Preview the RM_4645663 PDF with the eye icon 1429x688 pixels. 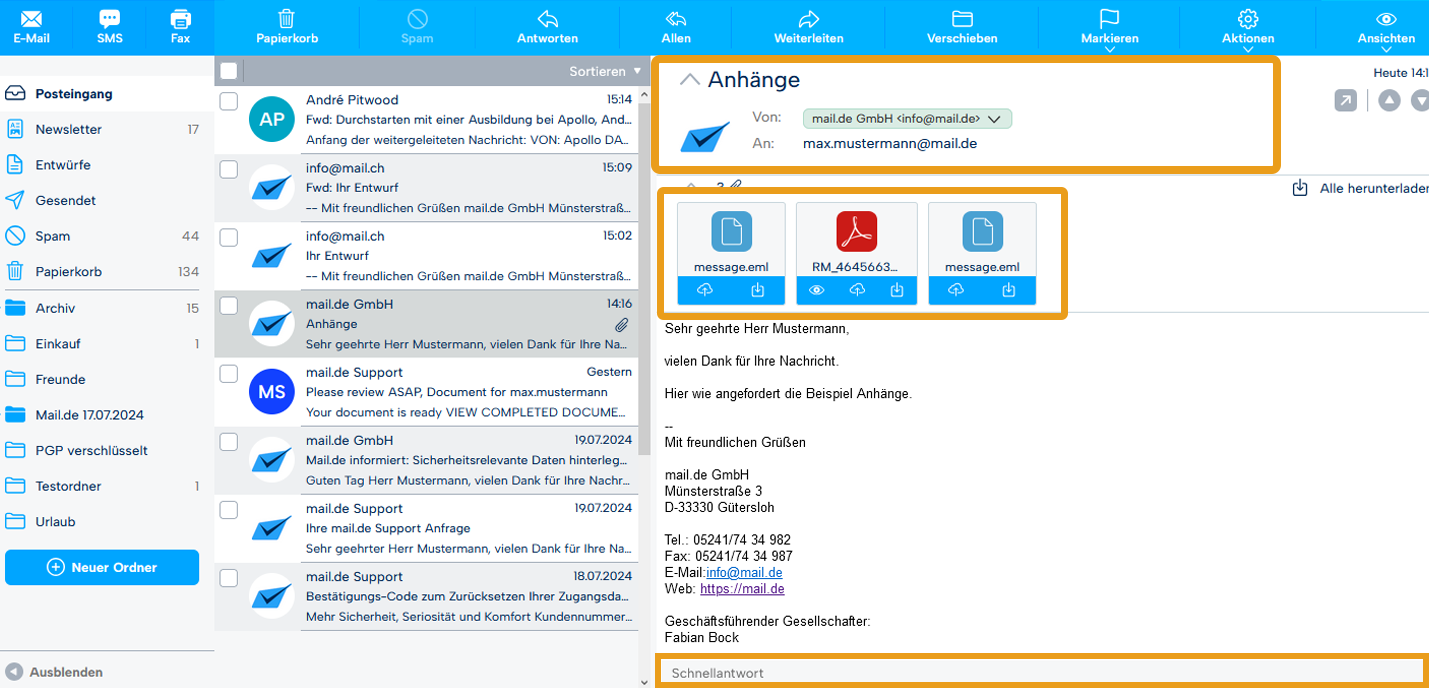(817, 290)
